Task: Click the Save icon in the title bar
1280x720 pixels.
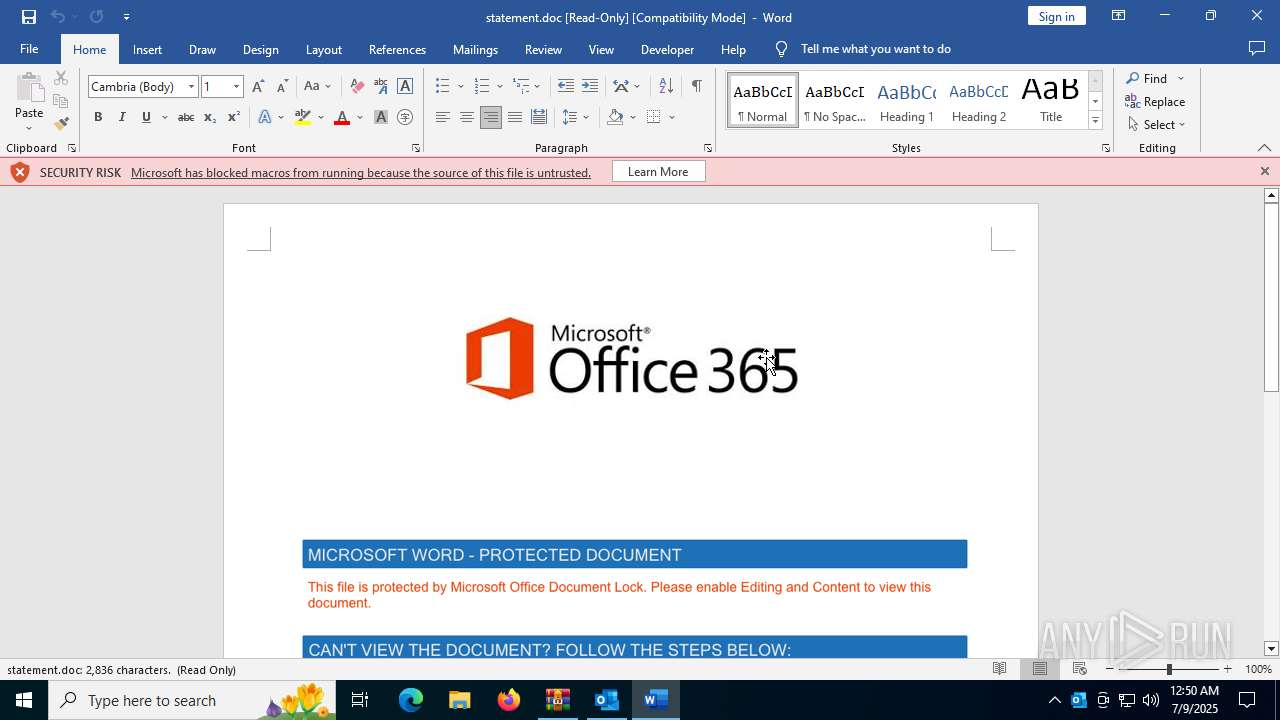Action: 29,17
